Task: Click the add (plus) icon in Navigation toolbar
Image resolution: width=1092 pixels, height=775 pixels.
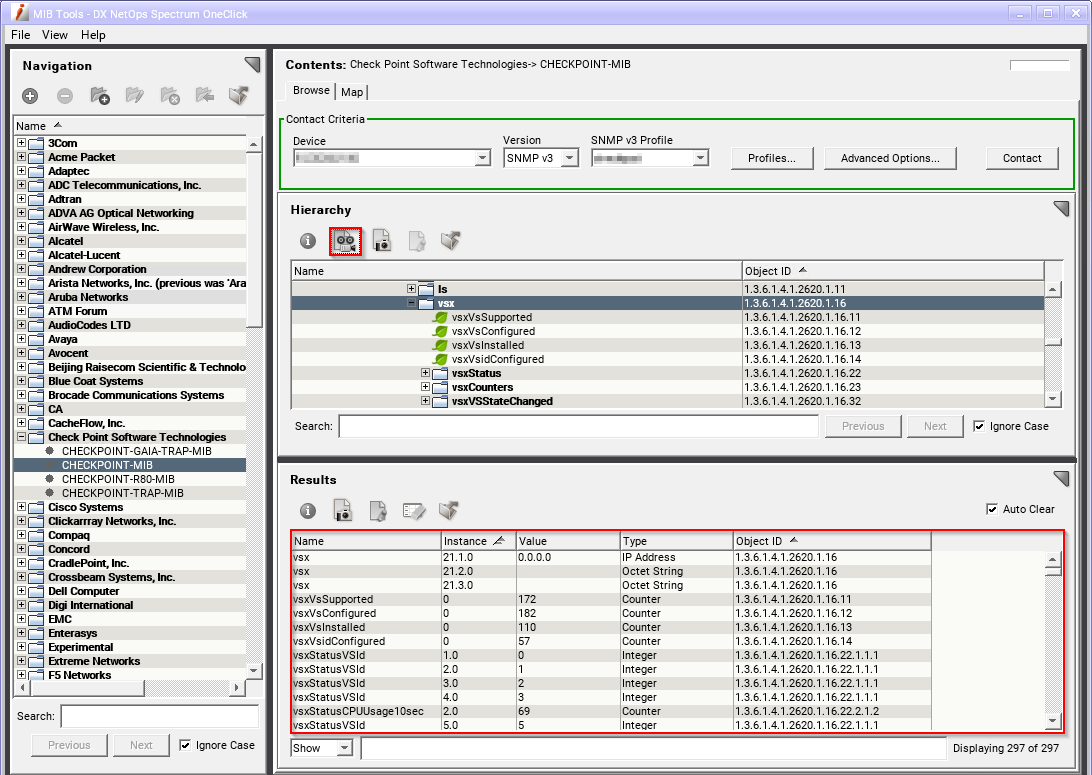Action: [x=30, y=96]
